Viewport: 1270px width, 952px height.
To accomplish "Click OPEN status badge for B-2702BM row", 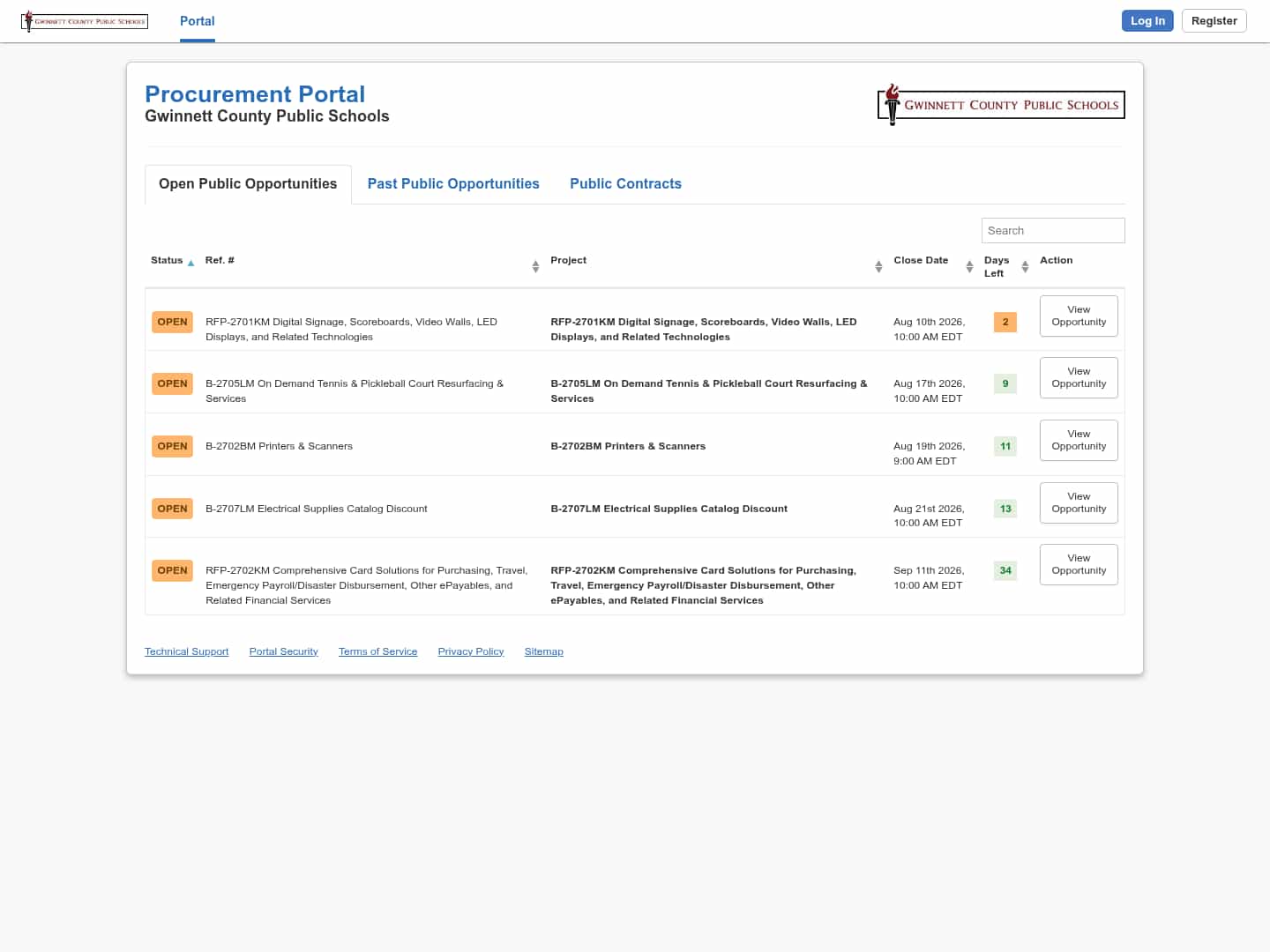I will [172, 446].
